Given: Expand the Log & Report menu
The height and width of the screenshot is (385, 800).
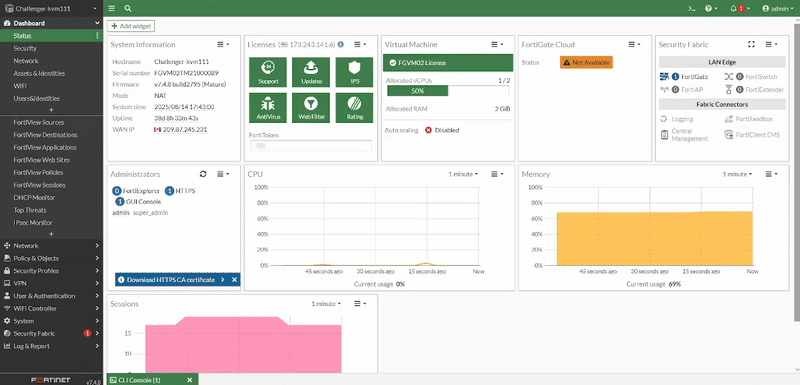Looking at the screenshot, I should (52, 346).
